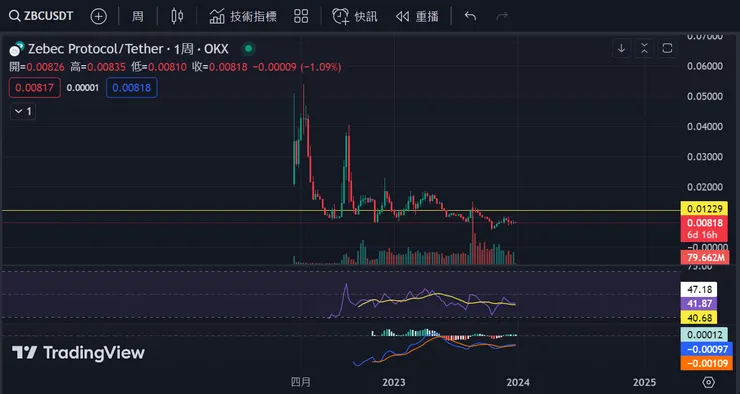Click the 79.662M volume label

tap(705, 258)
